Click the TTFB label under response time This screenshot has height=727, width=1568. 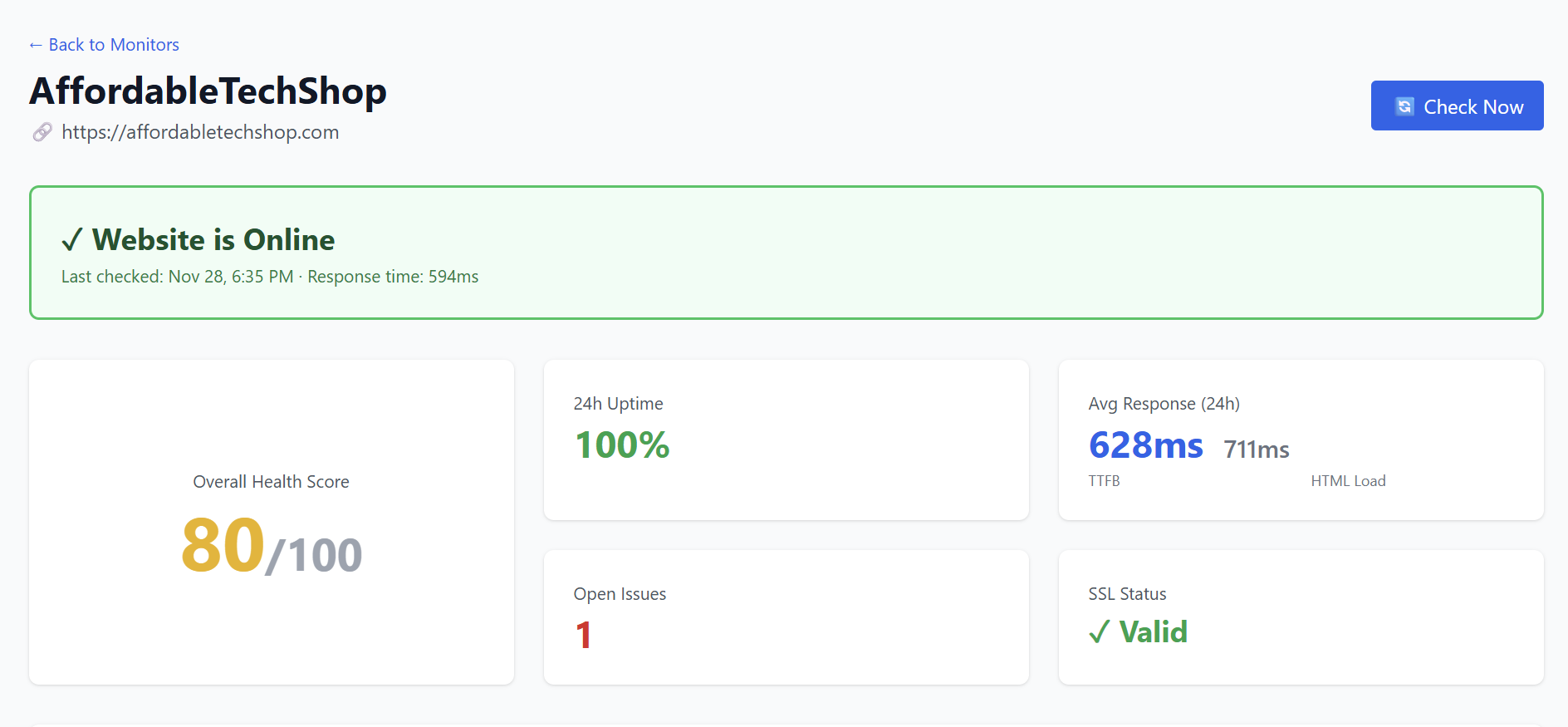tap(1104, 481)
